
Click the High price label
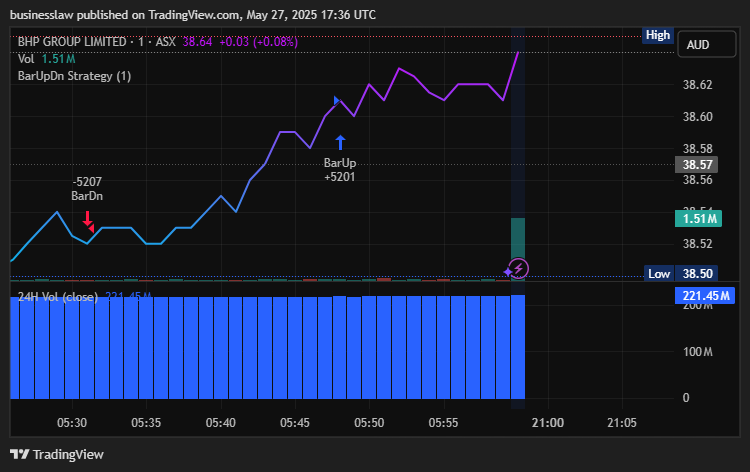click(x=658, y=35)
